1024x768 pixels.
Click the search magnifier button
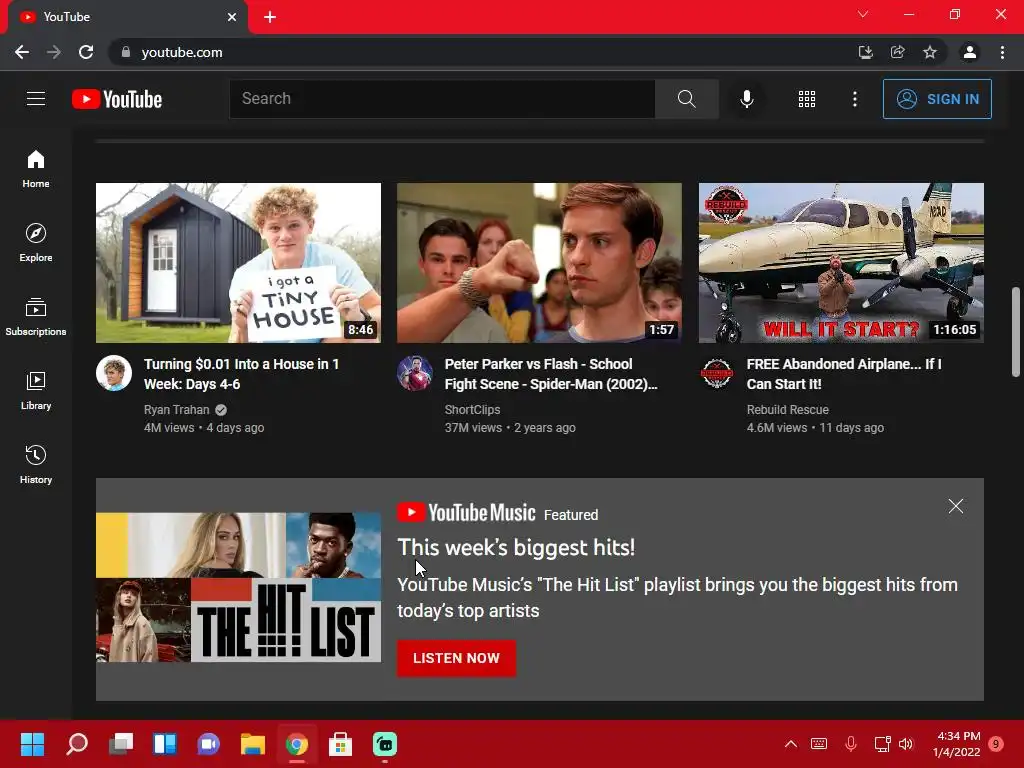pos(686,99)
